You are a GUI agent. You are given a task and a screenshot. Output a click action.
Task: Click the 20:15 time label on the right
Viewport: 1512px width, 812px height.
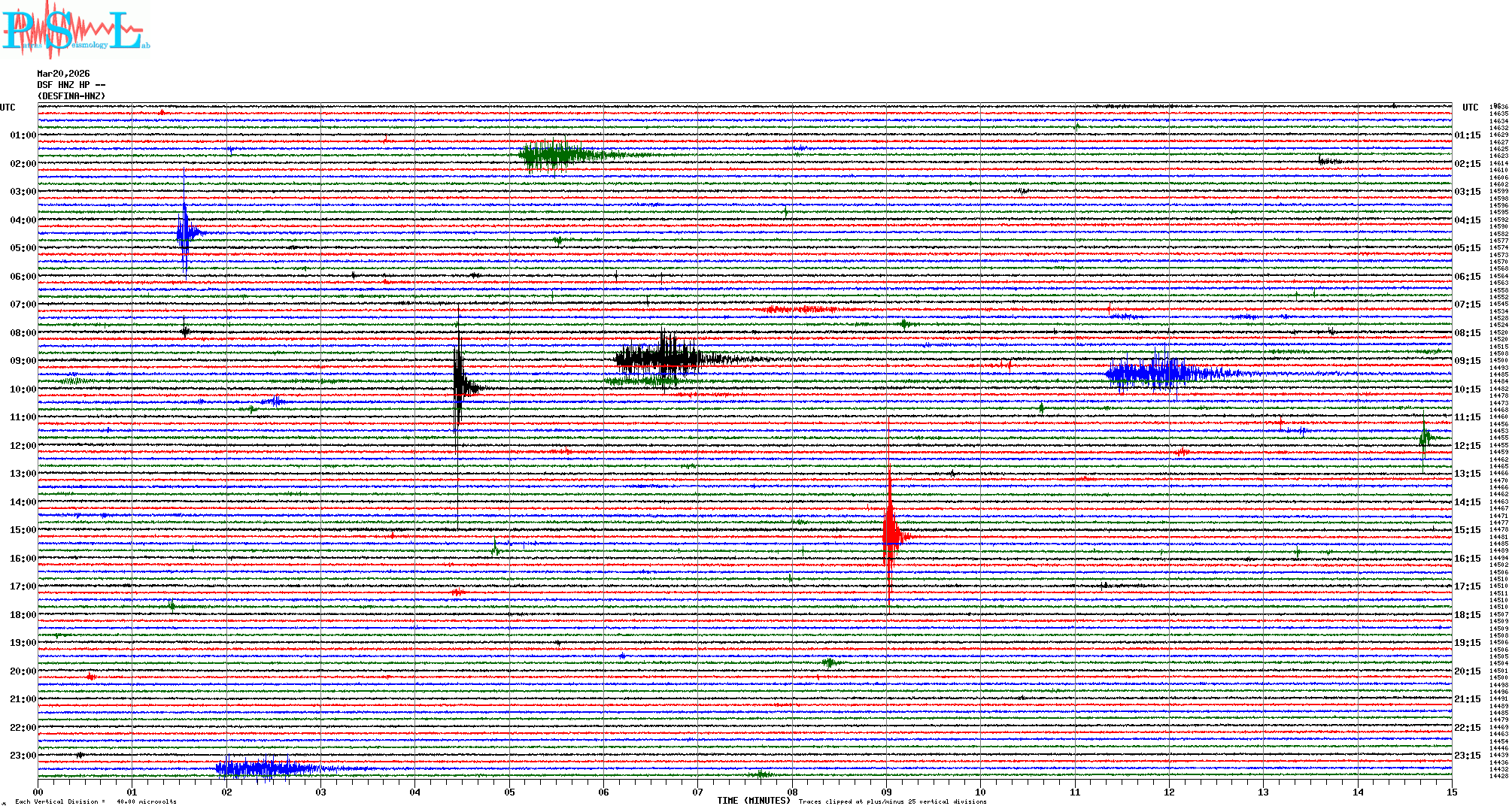tap(1468, 671)
